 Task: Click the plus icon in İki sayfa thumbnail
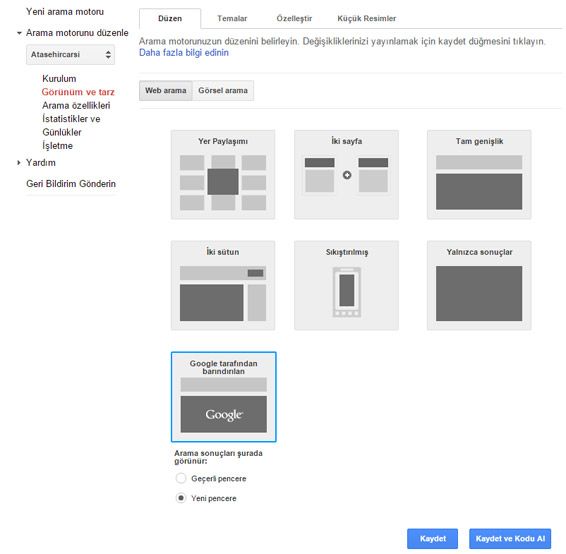pyautogui.click(x=347, y=175)
